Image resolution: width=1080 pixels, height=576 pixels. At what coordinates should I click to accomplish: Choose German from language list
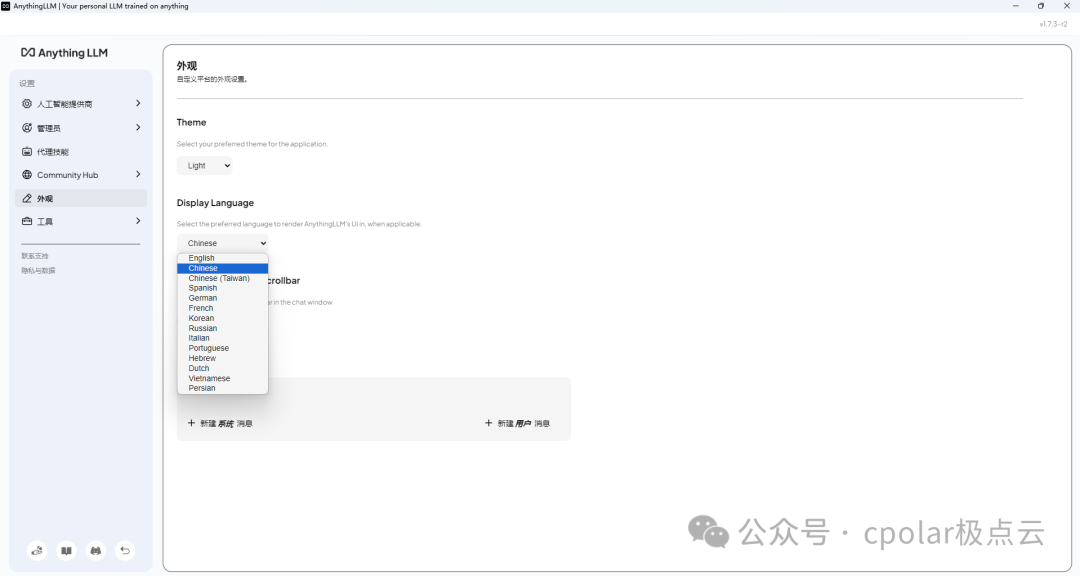click(x=222, y=298)
